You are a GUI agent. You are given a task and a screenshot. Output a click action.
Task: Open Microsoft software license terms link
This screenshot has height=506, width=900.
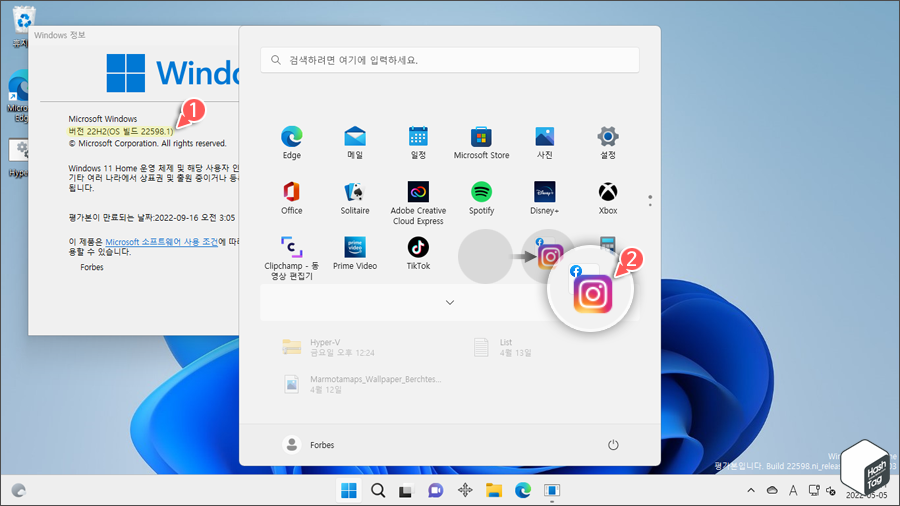162,242
